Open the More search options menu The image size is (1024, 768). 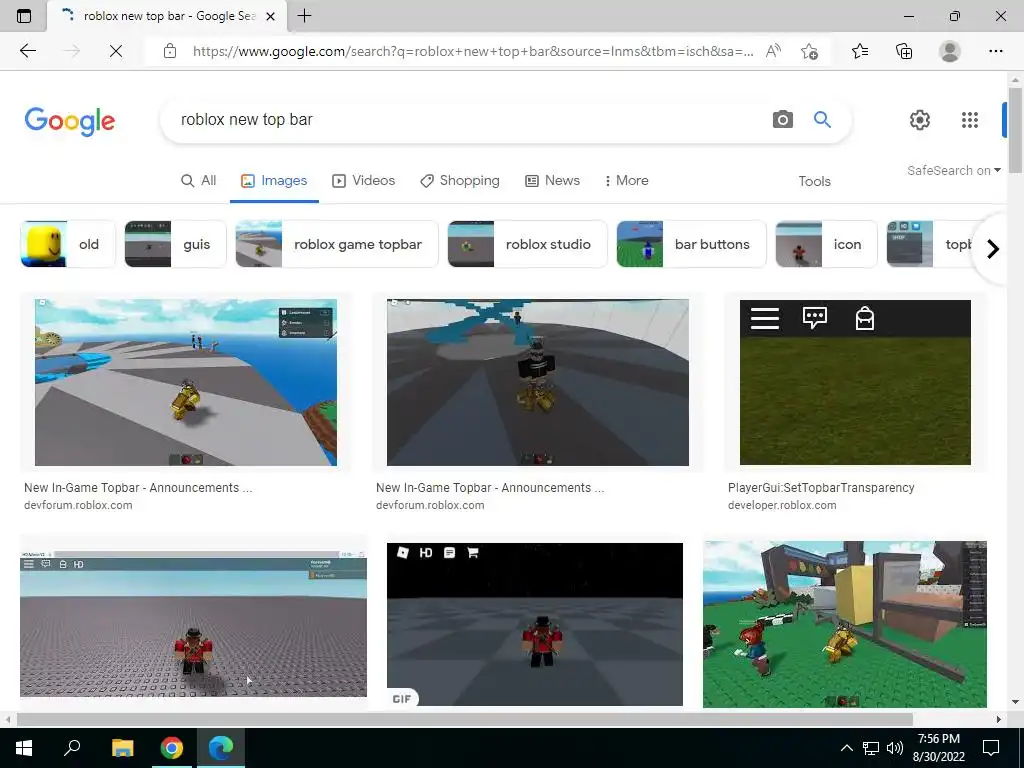tap(626, 180)
